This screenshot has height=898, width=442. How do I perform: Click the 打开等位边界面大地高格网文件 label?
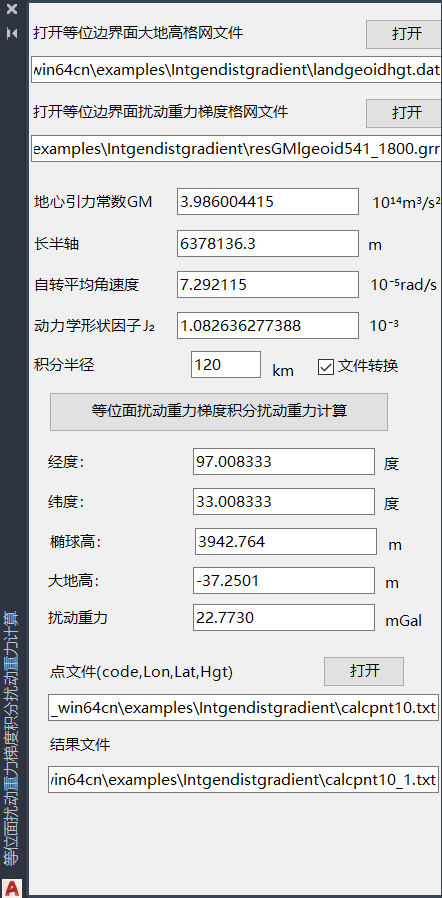click(x=138, y=33)
